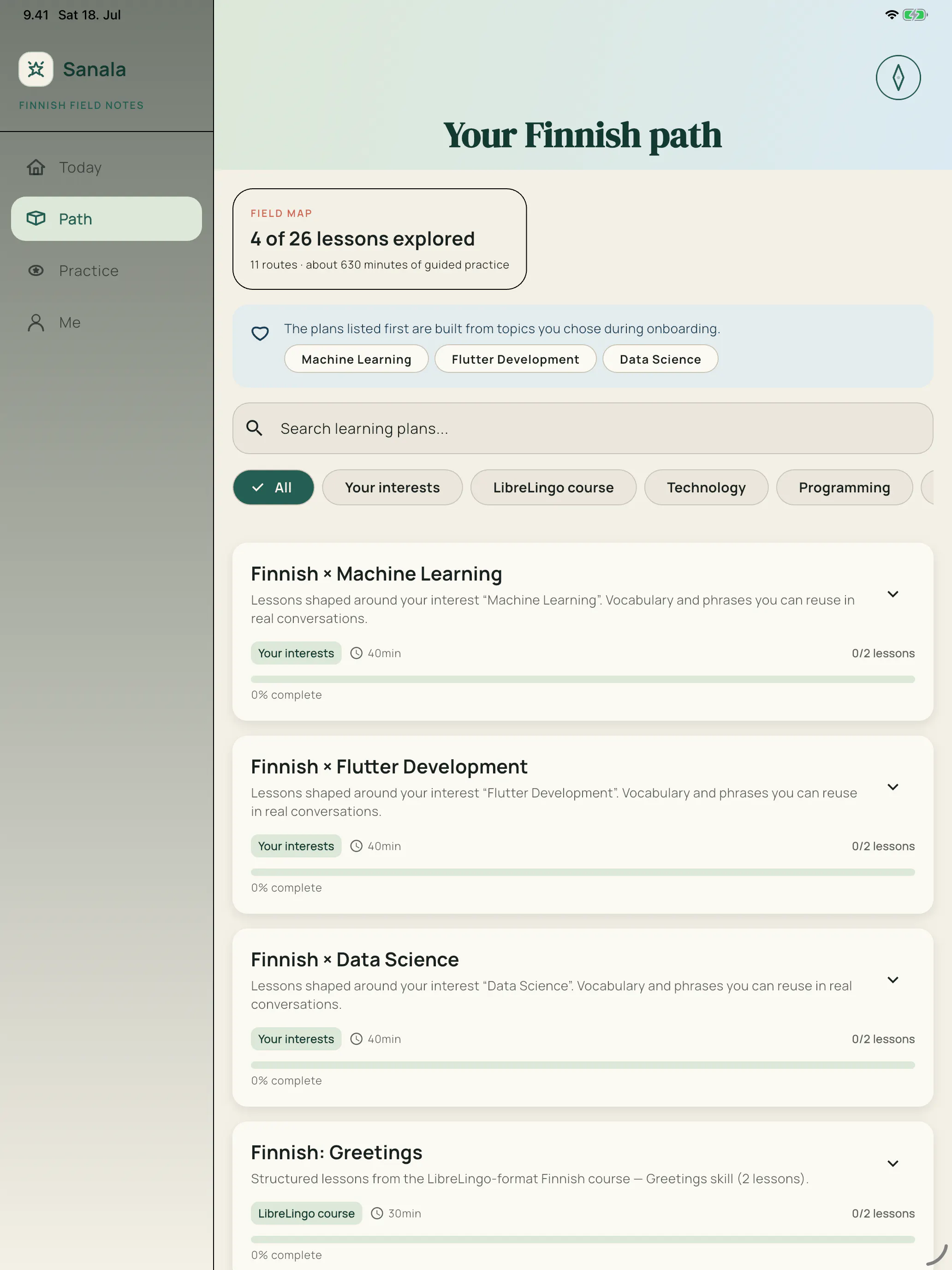Filter by Programming chip
The width and height of the screenshot is (952, 1270).
(844, 487)
